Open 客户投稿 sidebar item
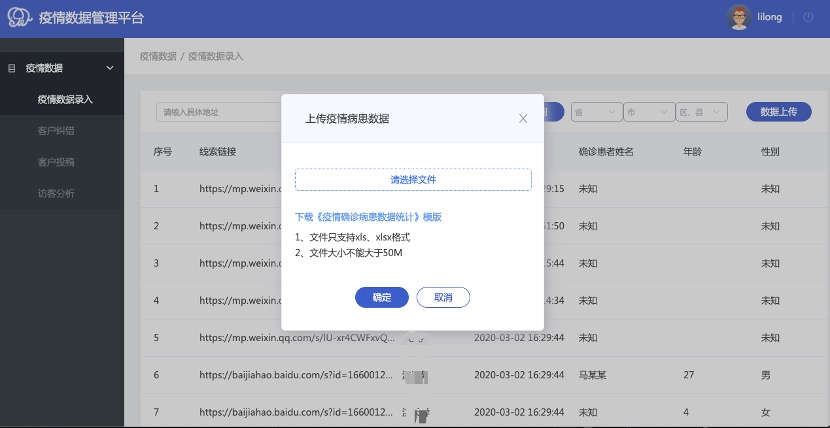The height and width of the screenshot is (428, 830). pyautogui.click(x=56, y=162)
